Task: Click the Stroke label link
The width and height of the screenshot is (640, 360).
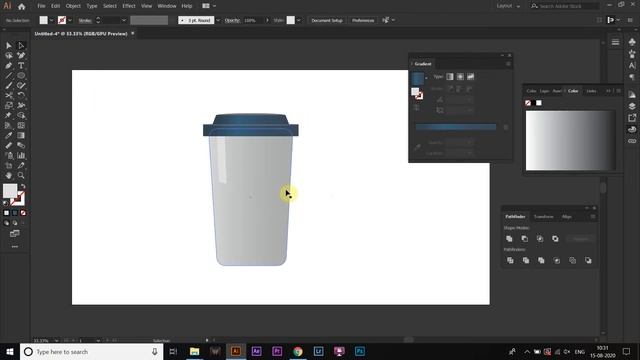Action: click(85, 20)
